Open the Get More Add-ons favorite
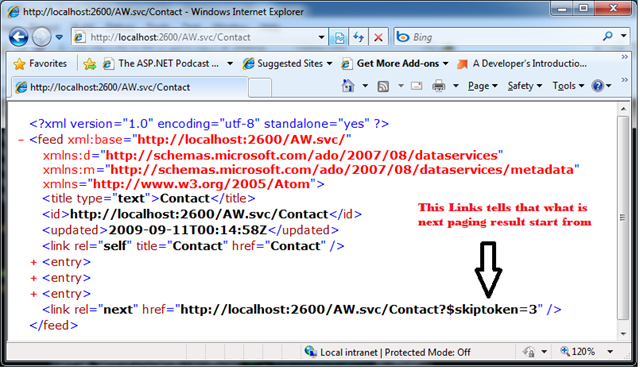 [x=395, y=64]
